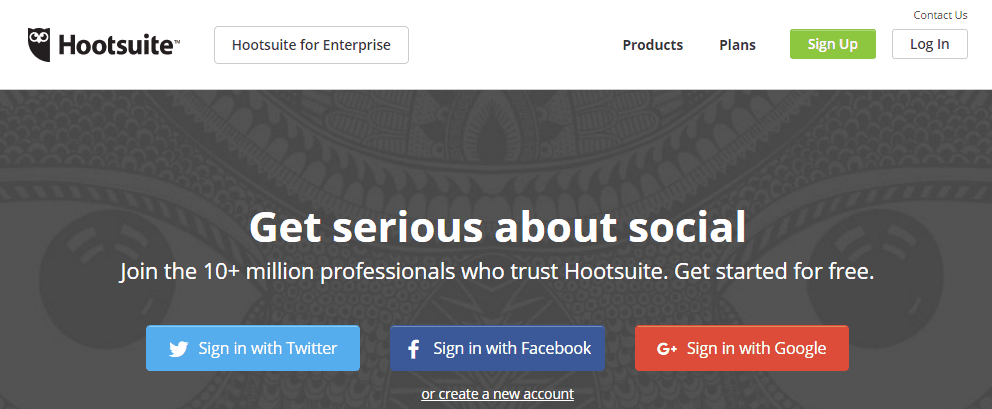Screen dimensions: 992x409
Task: Click the 'Join the 10+ million professionals' text
Action: [287, 272]
